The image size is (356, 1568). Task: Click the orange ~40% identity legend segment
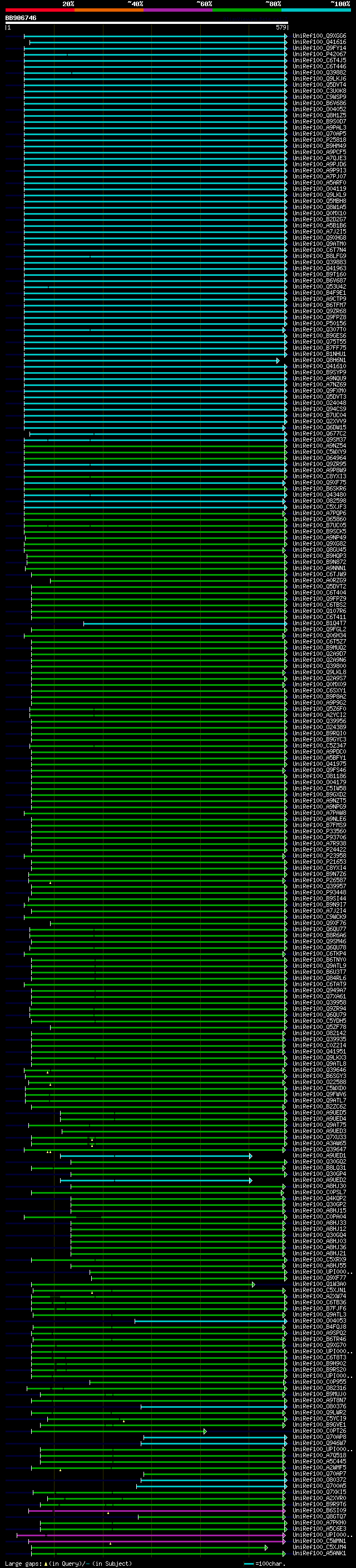(x=109, y=10)
